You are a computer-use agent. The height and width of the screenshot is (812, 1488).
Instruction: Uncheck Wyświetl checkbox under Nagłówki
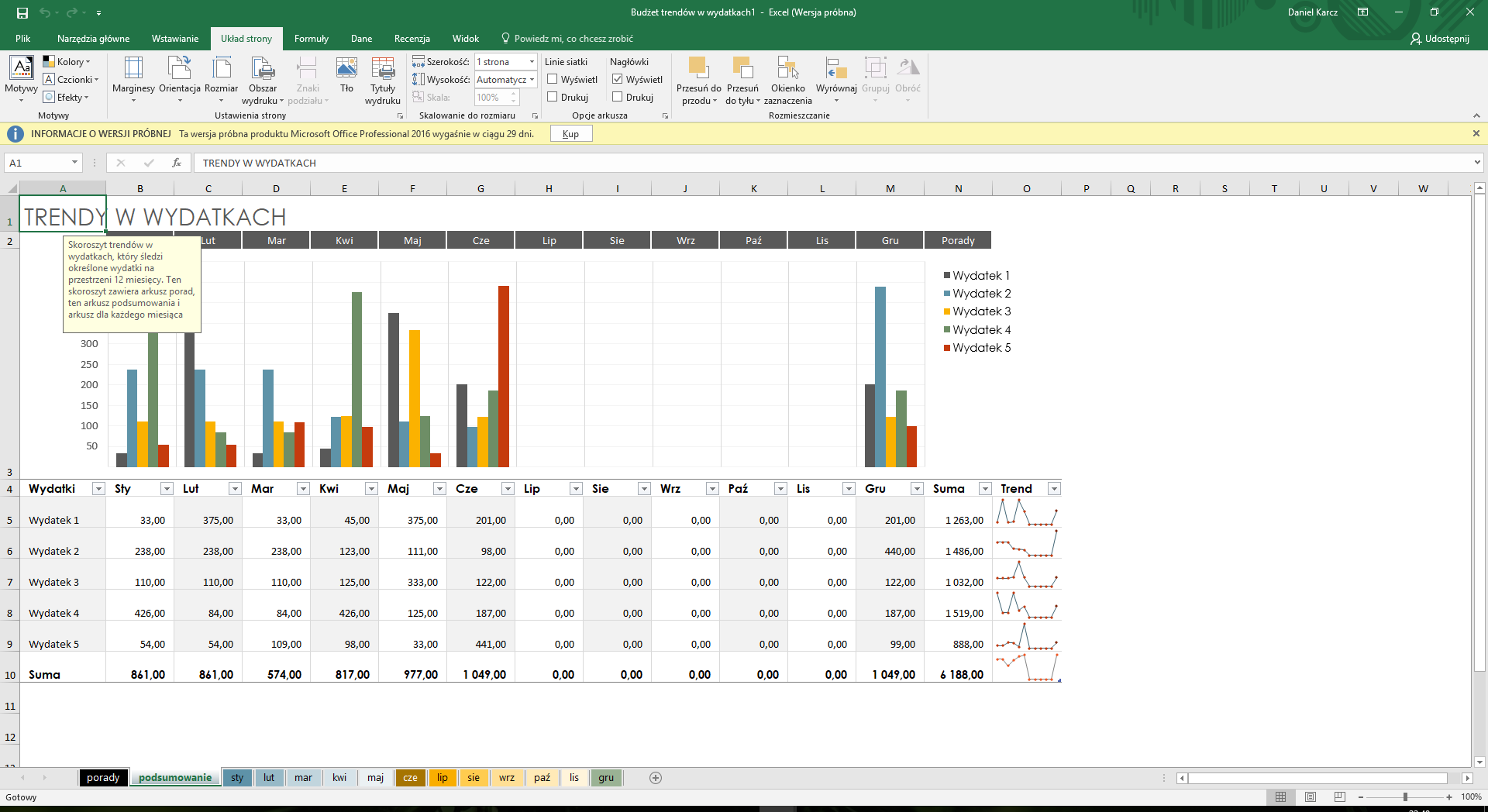(618, 79)
